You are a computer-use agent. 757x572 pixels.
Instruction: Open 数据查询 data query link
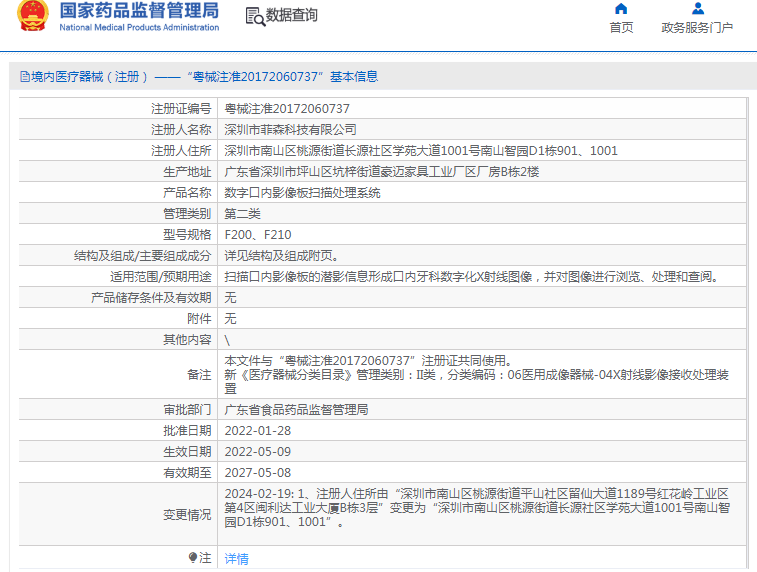(x=292, y=15)
